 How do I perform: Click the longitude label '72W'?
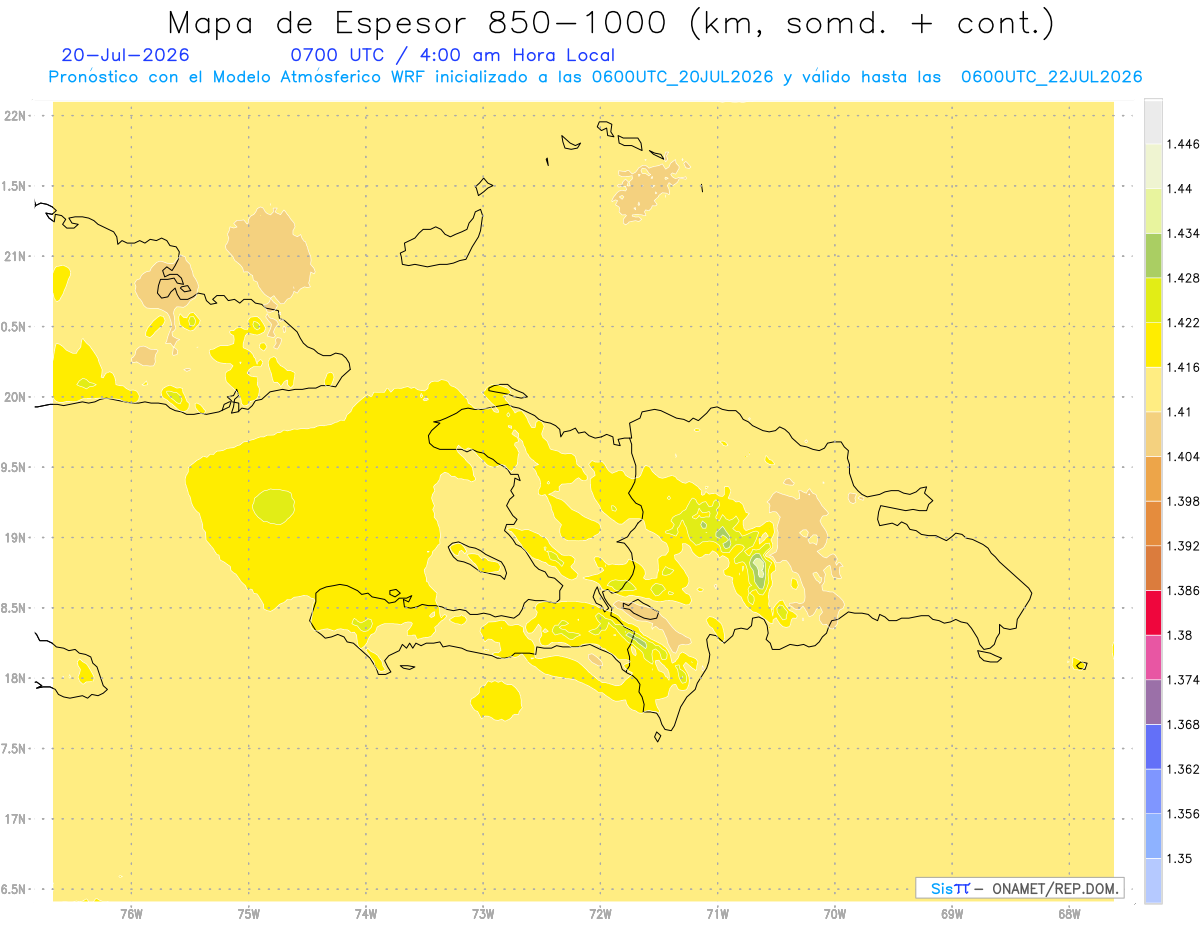click(x=600, y=914)
